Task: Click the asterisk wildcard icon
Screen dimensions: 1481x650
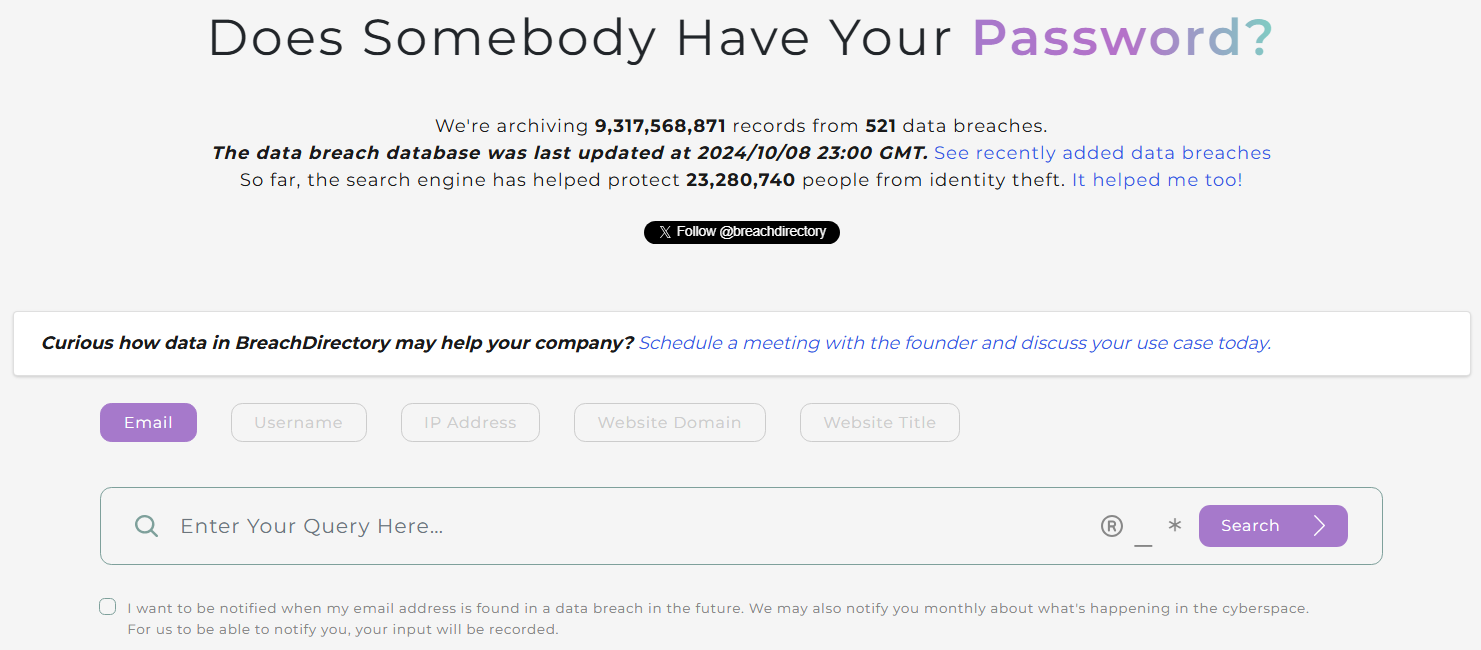Action: tap(1175, 526)
